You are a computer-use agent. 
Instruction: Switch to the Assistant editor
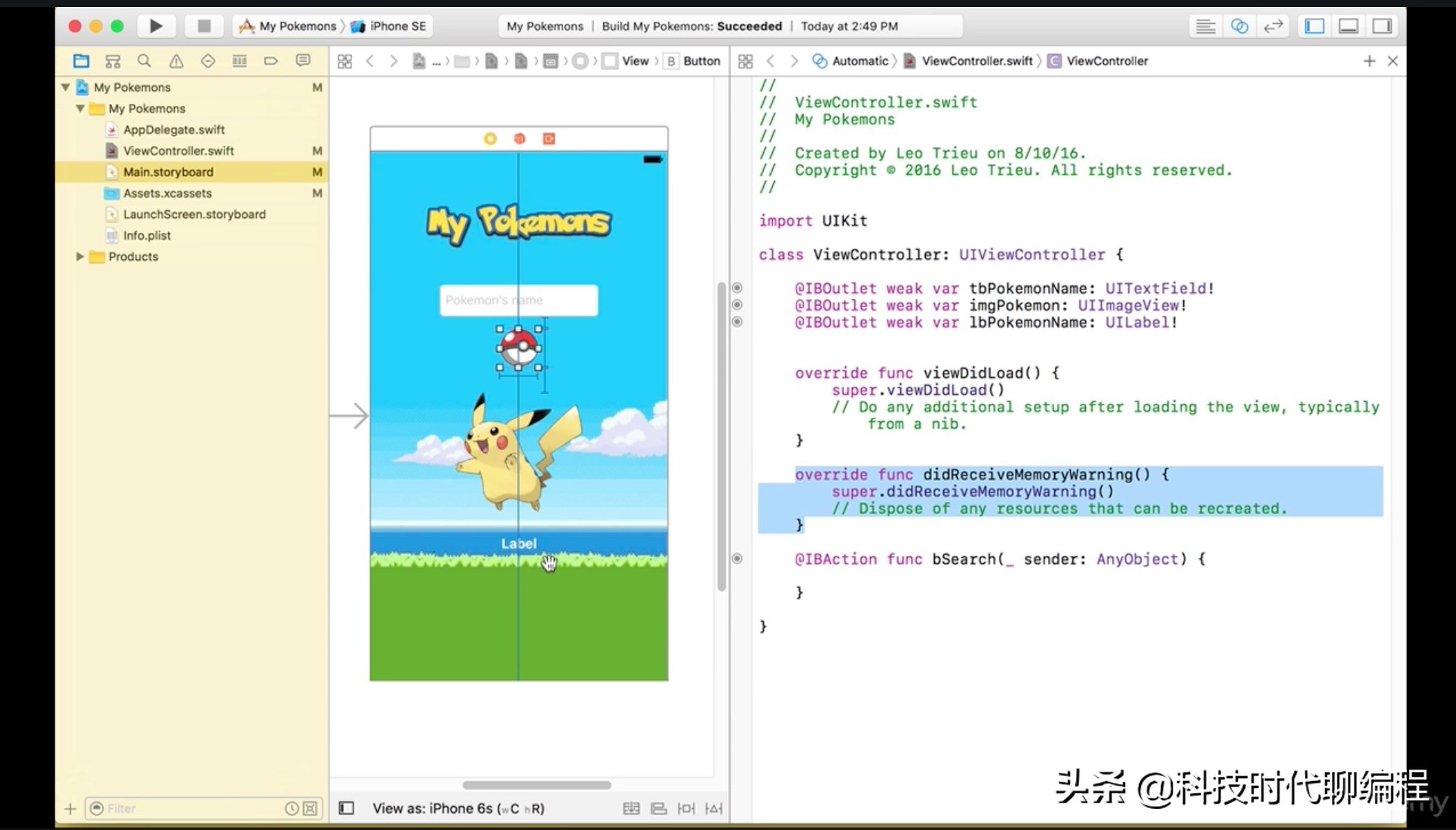pos(1239,26)
